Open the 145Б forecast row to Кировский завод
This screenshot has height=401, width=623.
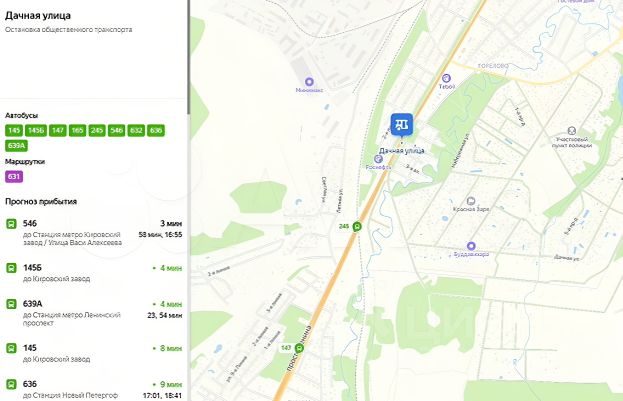pos(94,273)
